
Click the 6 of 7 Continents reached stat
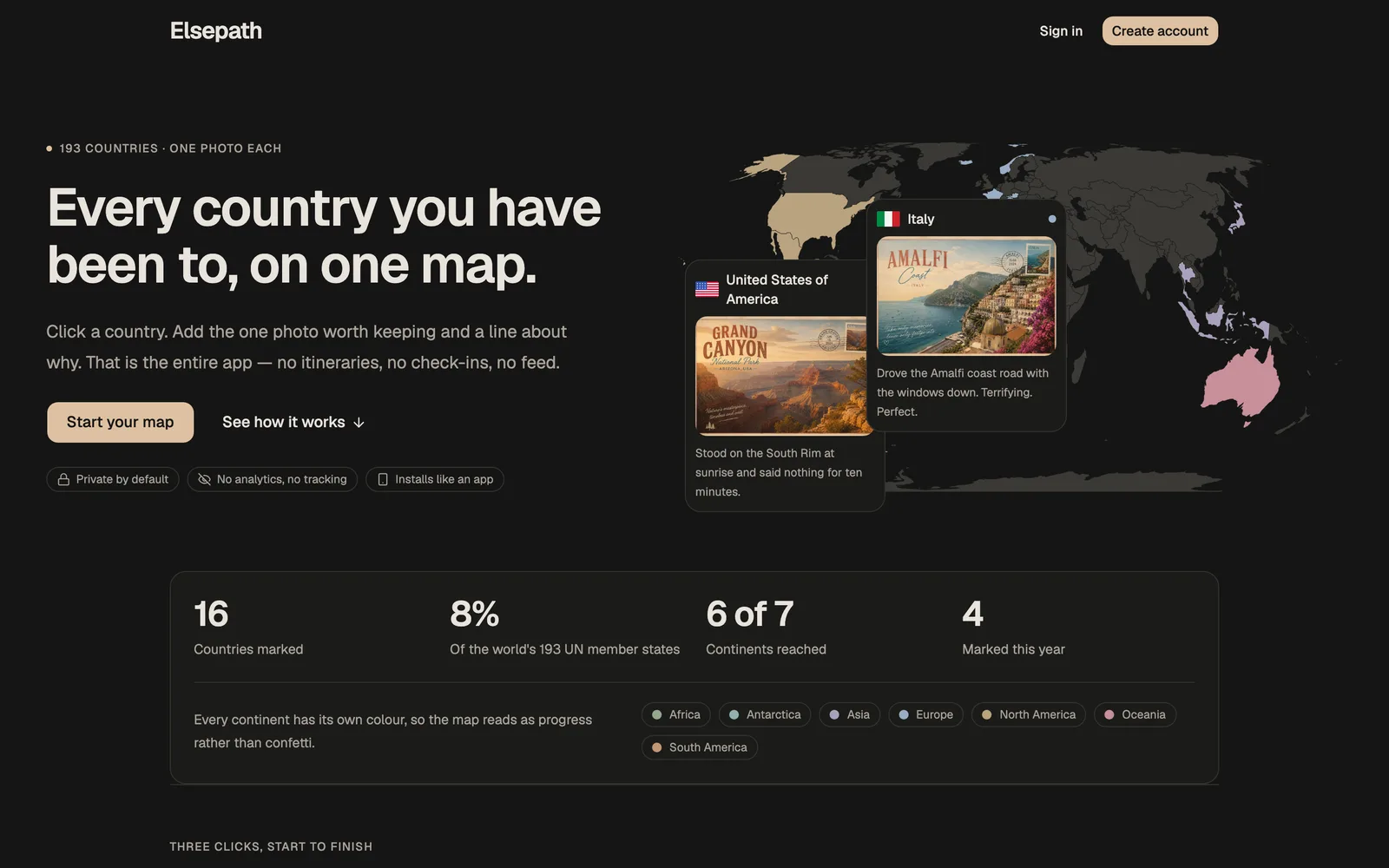point(766,627)
